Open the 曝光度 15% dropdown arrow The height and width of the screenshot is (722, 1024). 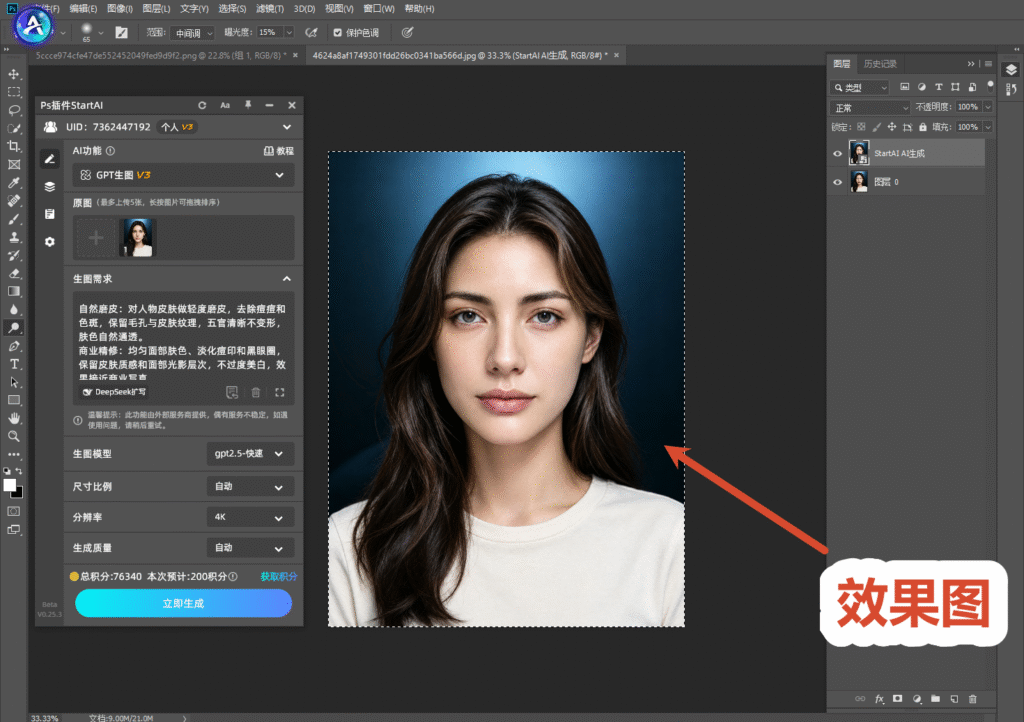[x=289, y=32]
